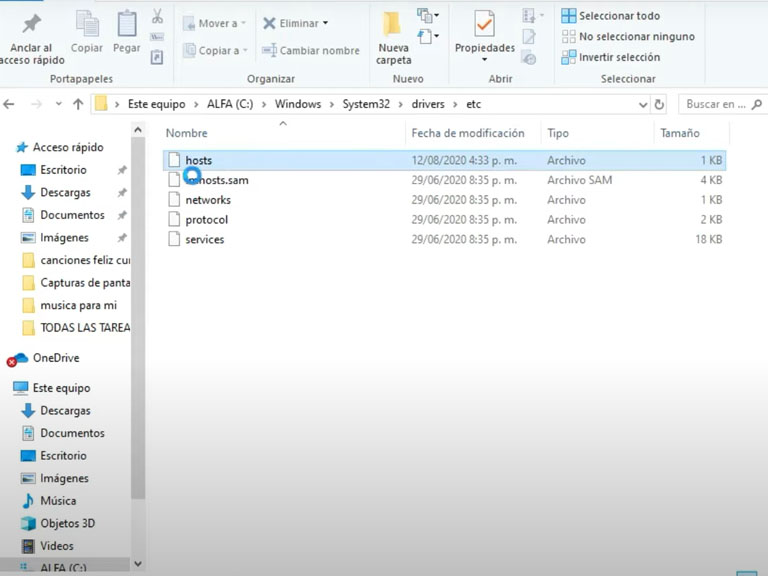Viewport: 768px width, 576px height.
Task: Click Seleccionar todo
Action: [610, 16]
